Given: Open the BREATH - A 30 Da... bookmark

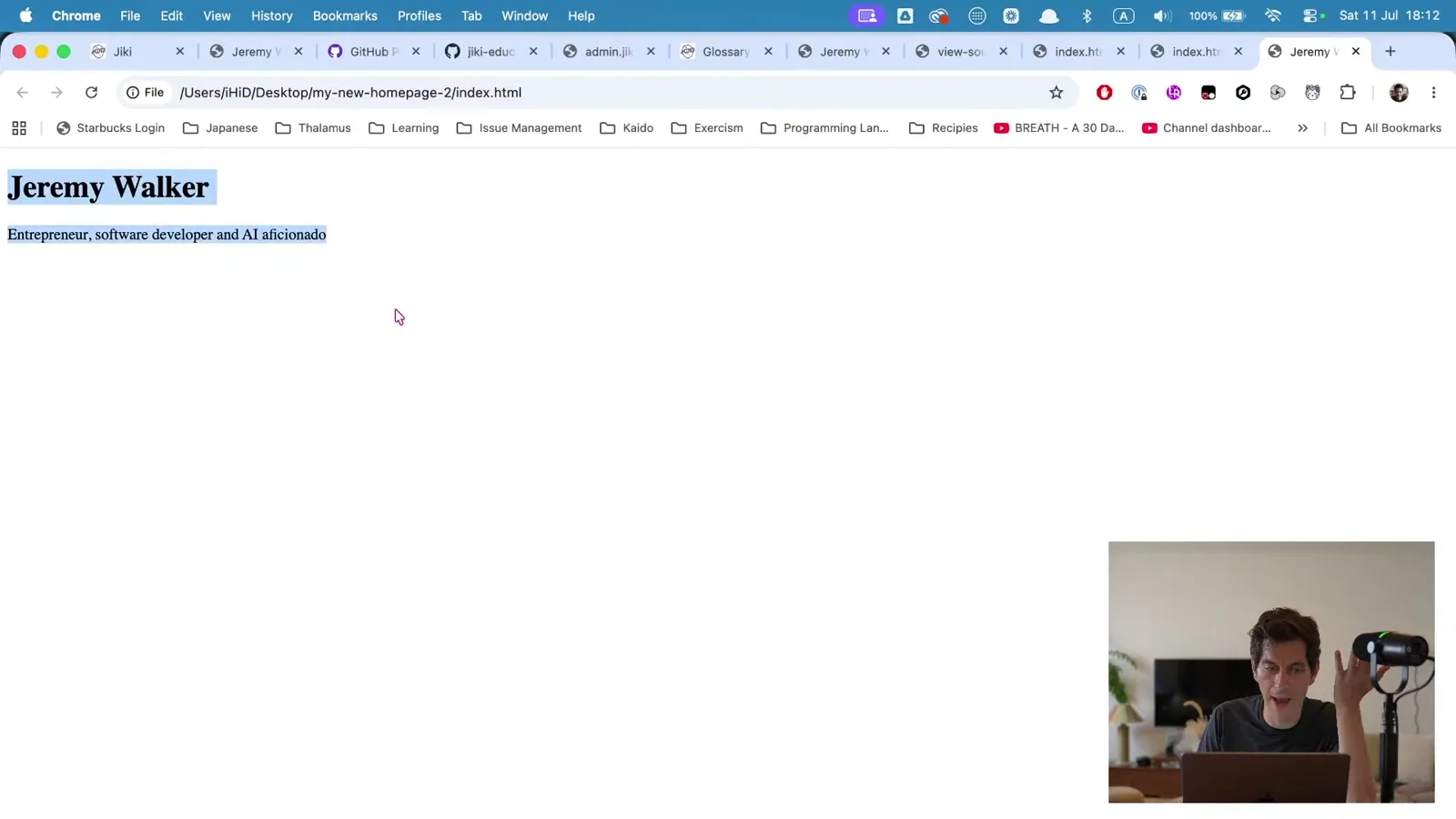Looking at the screenshot, I should point(1059,128).
